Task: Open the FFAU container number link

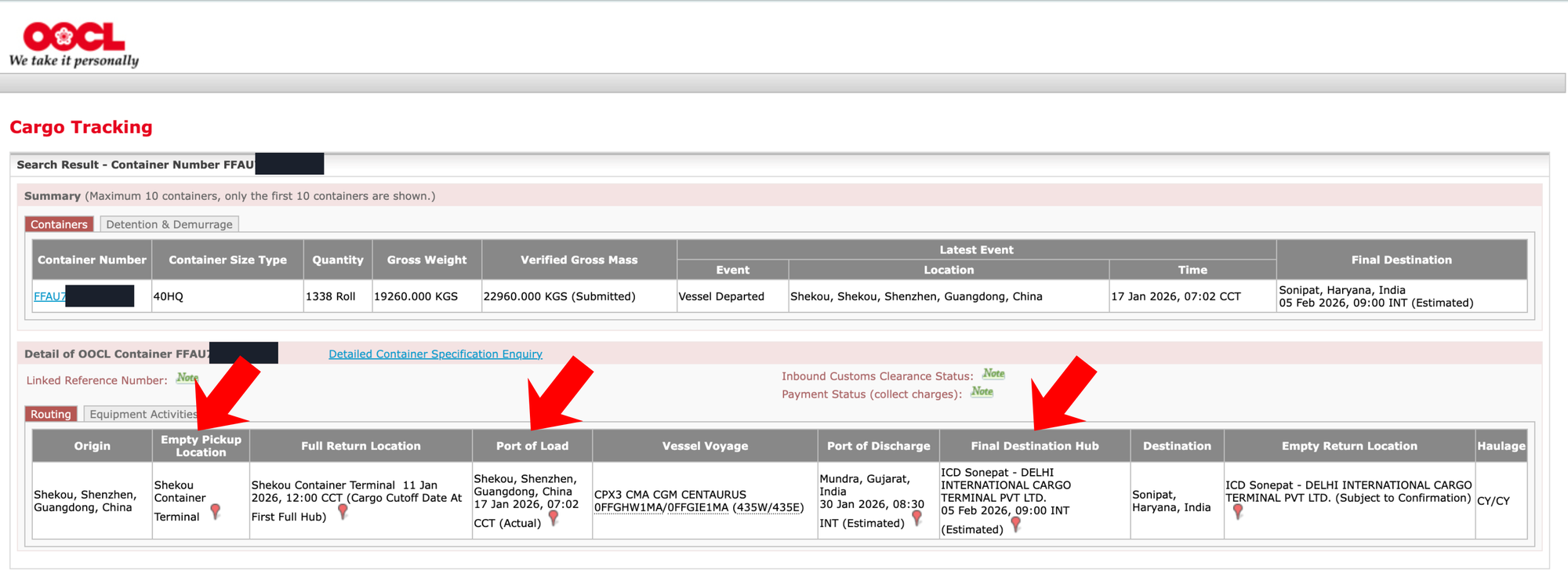Action: (49, 296)
